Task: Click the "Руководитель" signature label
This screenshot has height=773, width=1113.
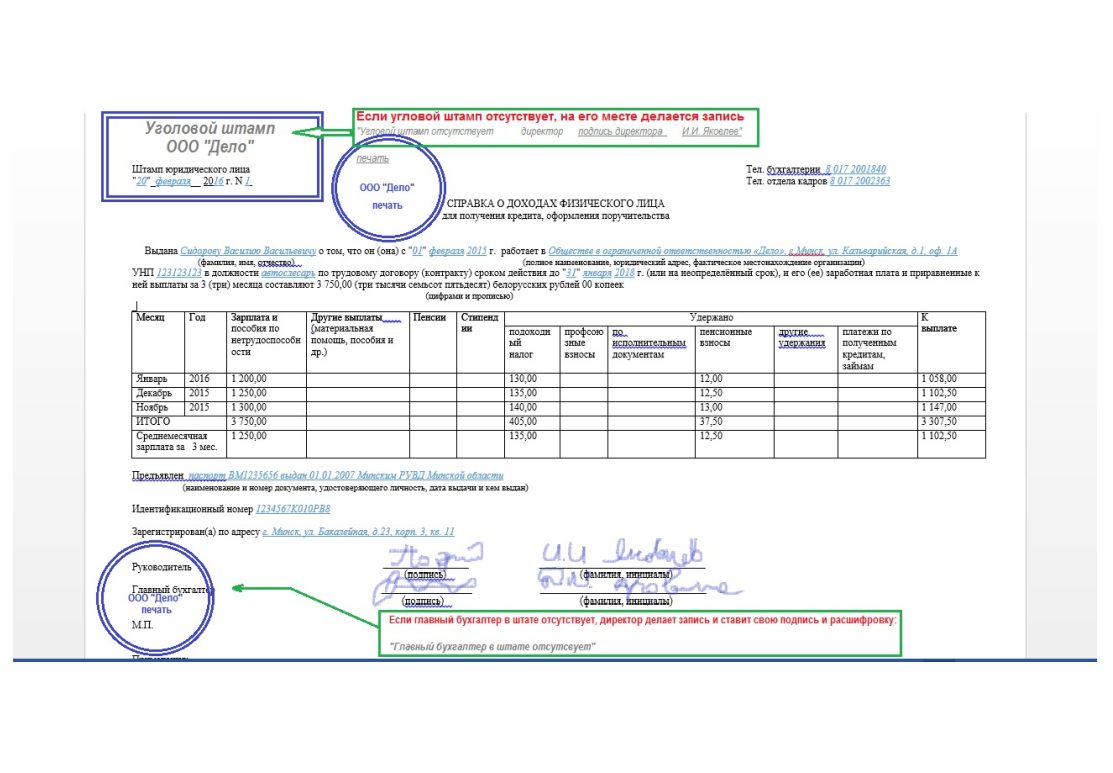Action: 161,567
